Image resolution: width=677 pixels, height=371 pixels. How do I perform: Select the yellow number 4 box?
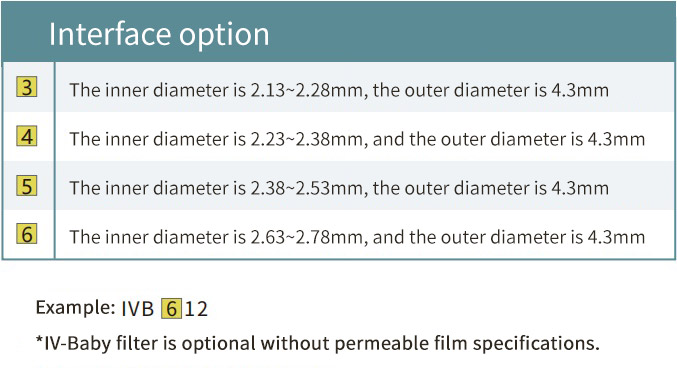[27, 136]
